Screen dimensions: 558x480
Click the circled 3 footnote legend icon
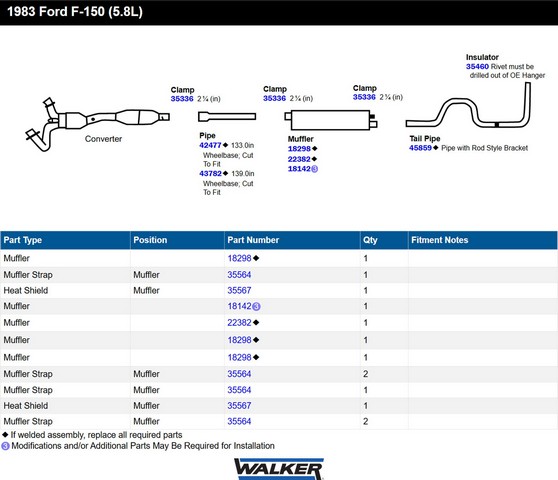5,446
